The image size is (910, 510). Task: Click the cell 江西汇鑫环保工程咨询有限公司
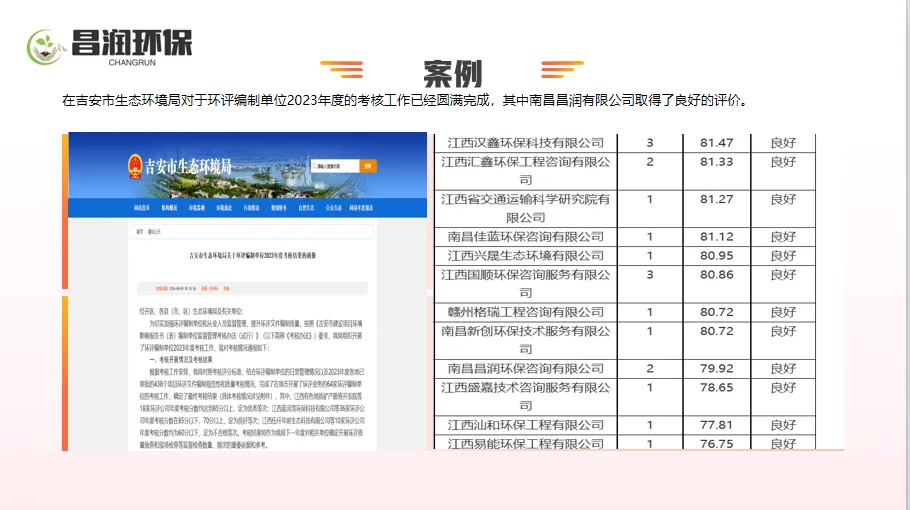526,171
